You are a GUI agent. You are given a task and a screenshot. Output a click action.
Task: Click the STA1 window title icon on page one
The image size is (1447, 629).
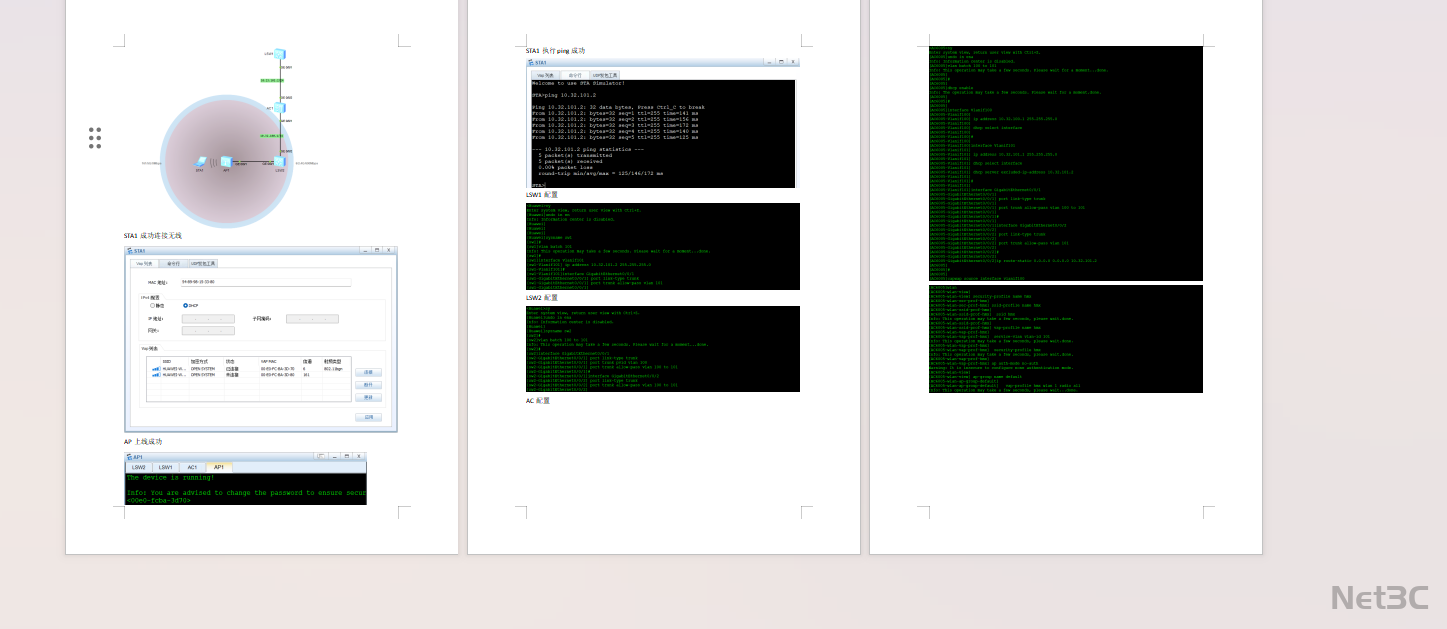[x=130, y=251]
